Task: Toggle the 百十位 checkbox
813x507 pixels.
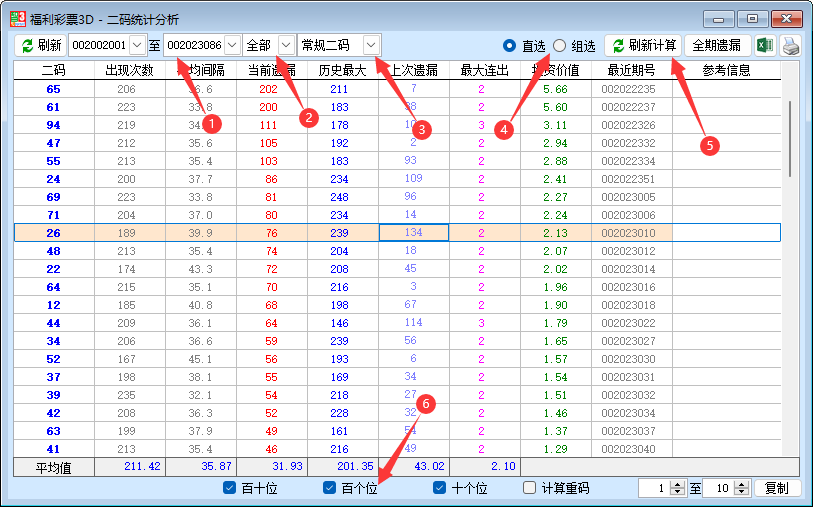Action: click(230, 488)
